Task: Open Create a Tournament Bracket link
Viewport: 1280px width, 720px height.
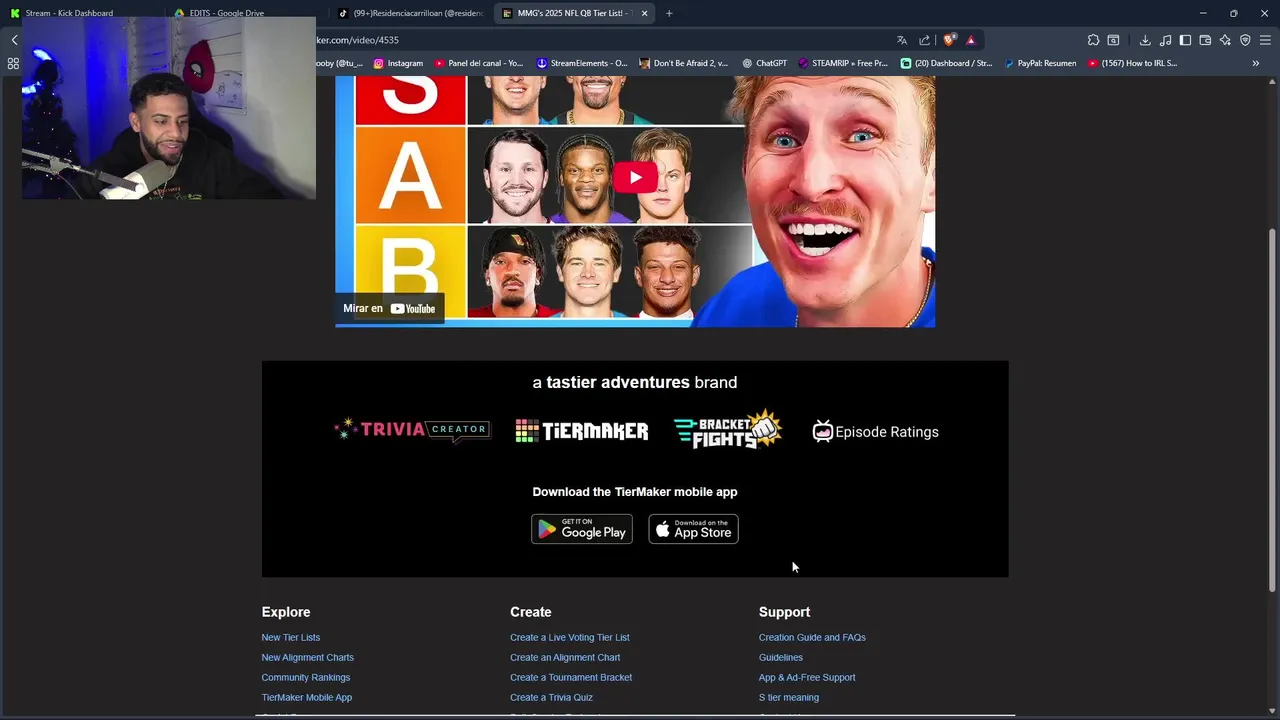Action: click(x=571, y=677)
